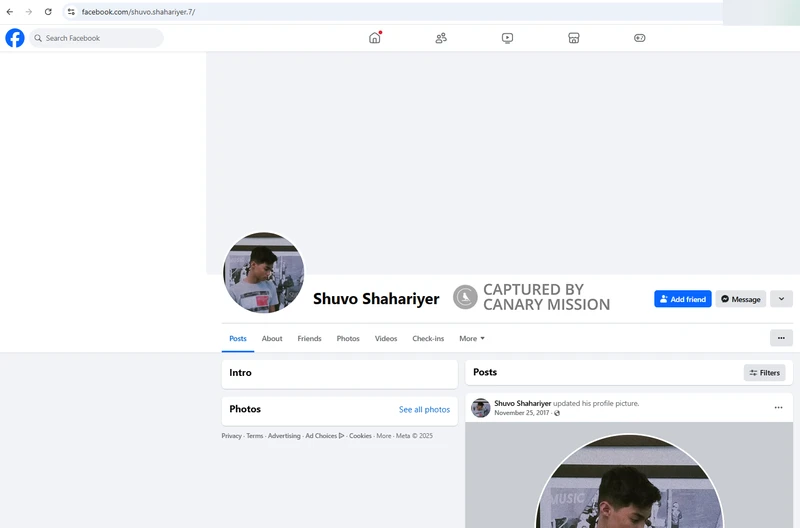Click the browser forward arrow
Viewport: 800px width, 528px height.
tap(29, 12)
